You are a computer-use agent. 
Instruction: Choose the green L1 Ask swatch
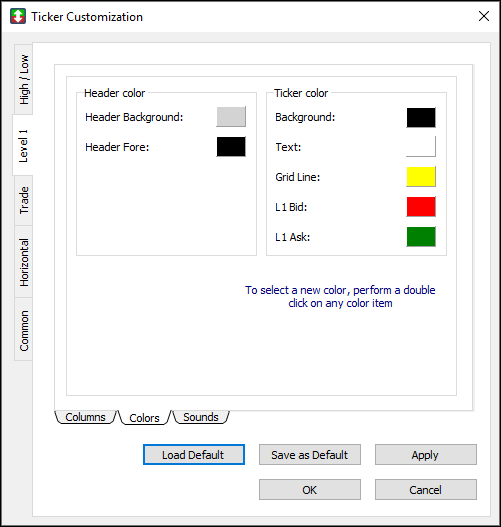[x=421, y=237]
